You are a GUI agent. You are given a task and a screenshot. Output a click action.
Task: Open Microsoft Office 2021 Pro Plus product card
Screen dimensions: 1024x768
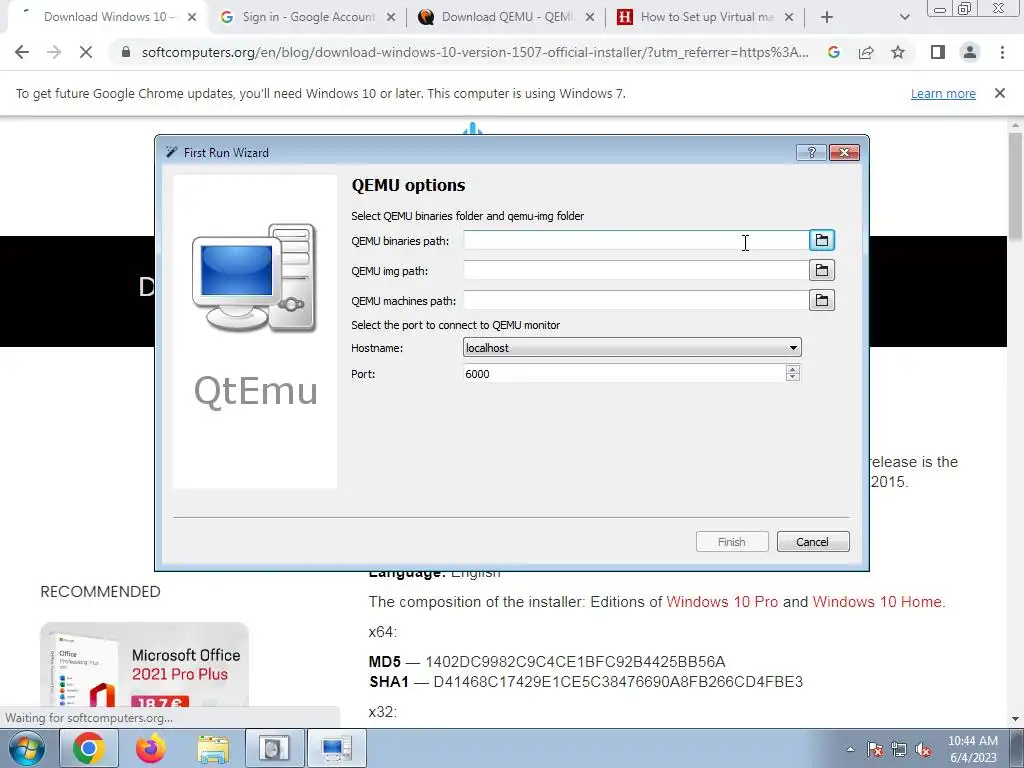144,666
